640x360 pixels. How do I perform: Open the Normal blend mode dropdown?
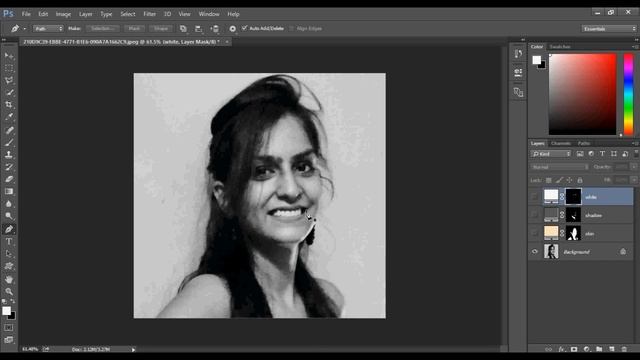point(560,167)
